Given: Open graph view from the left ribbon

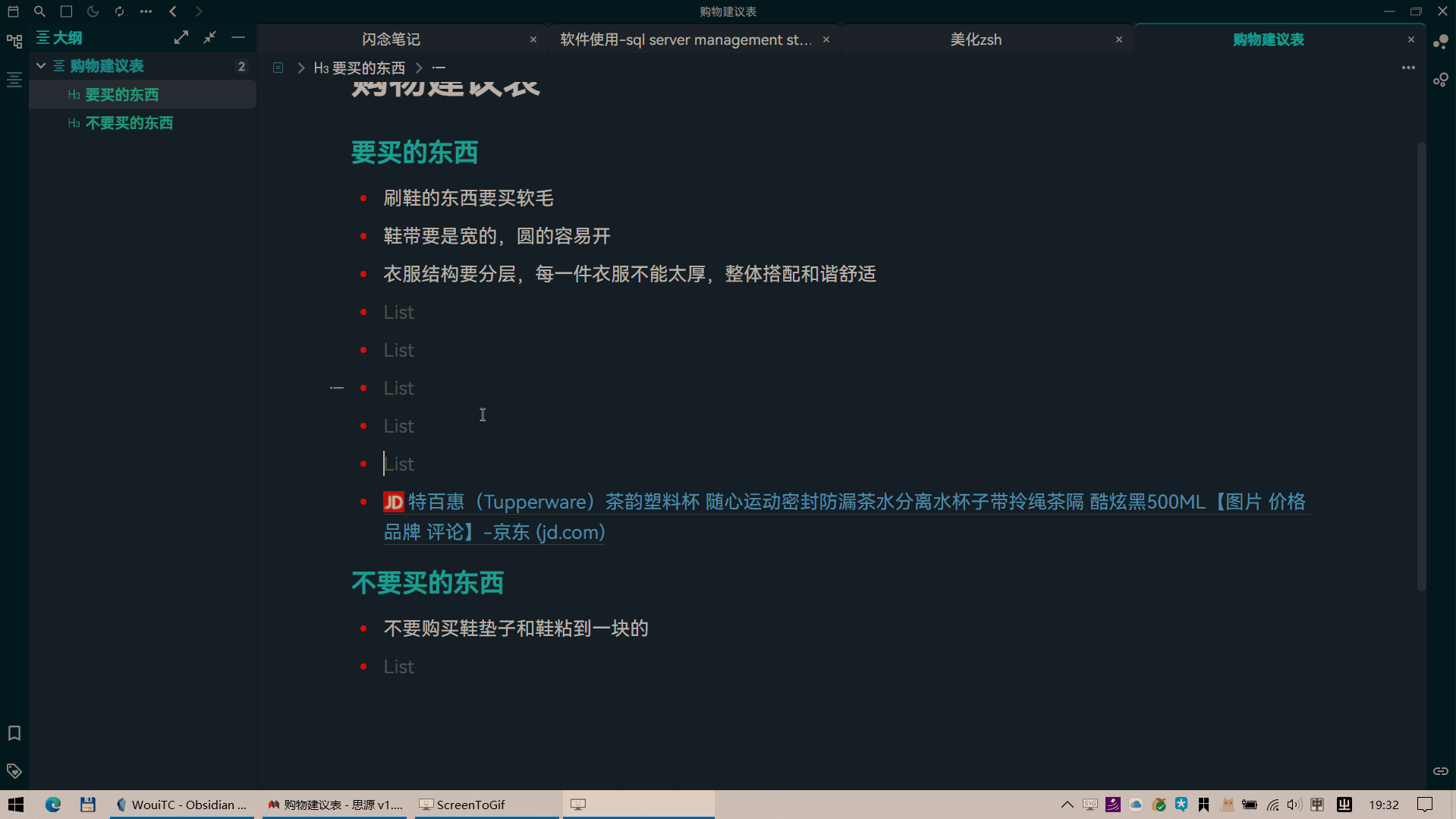Looking at the screenshot, I should tap(14, 41).
